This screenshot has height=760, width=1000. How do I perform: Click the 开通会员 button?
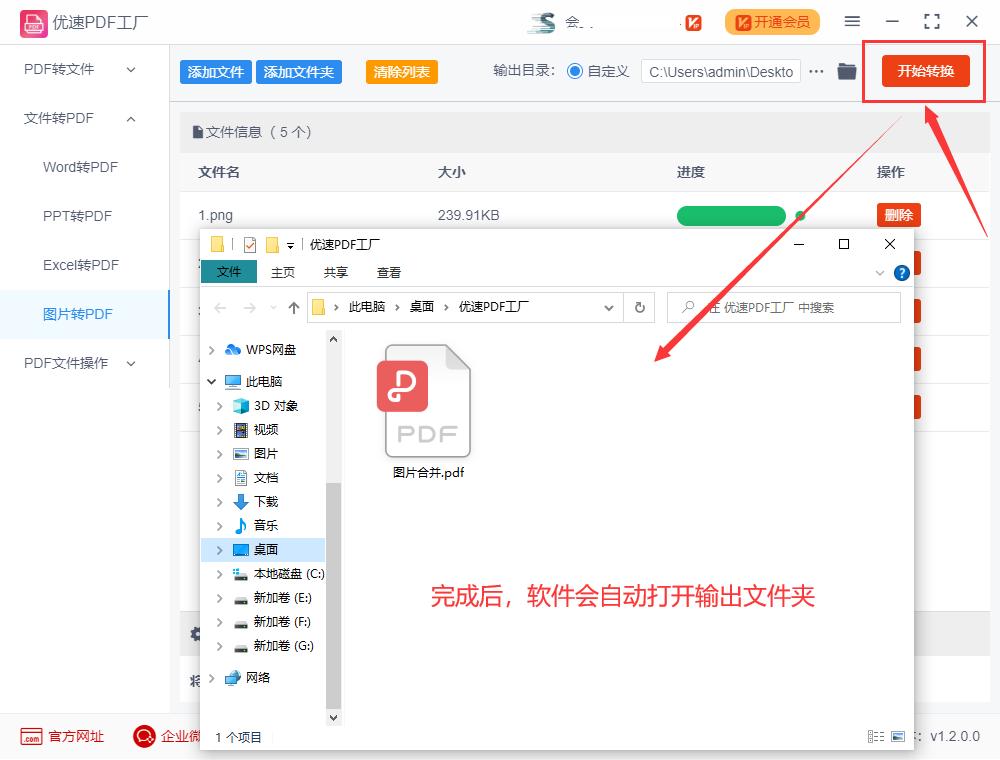coord(772,21)
